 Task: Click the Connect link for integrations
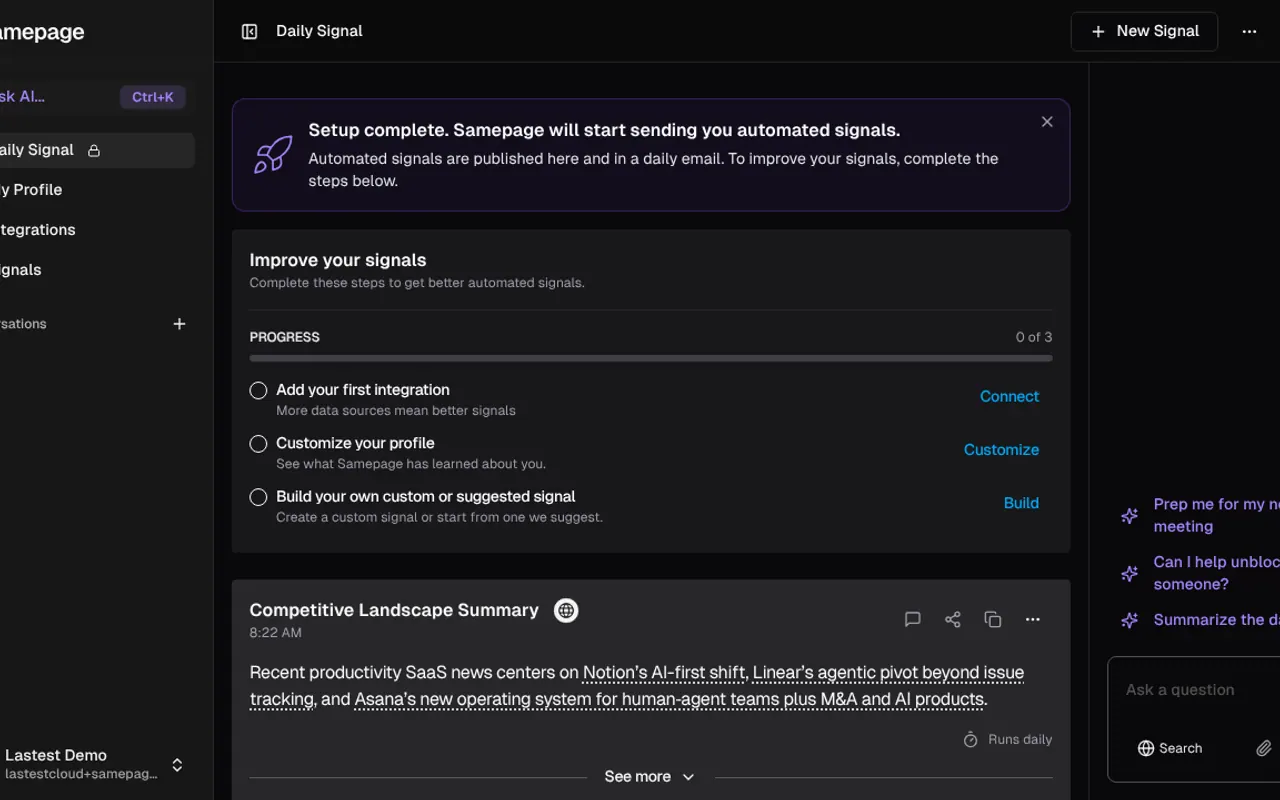(1009, 397)
